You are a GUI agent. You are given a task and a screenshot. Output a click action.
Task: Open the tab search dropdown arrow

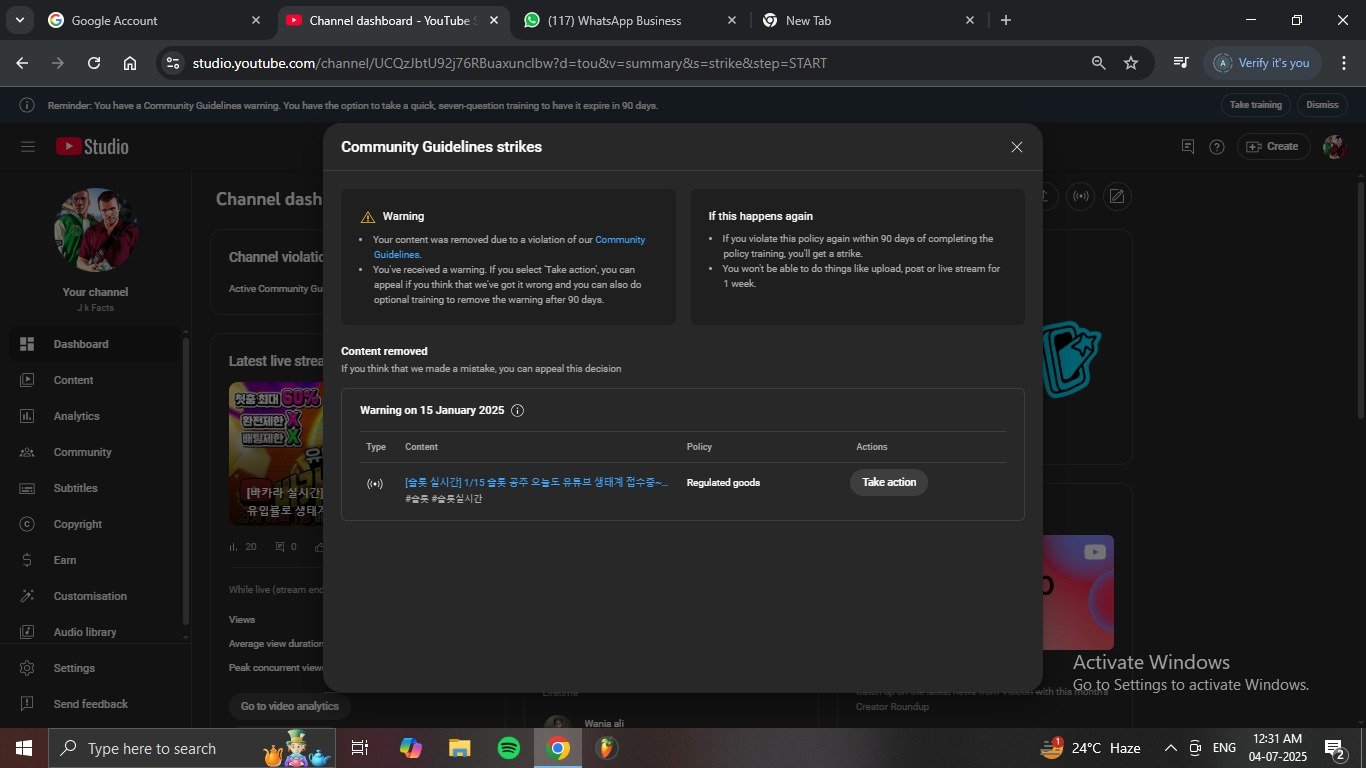[x=19, y=20]
